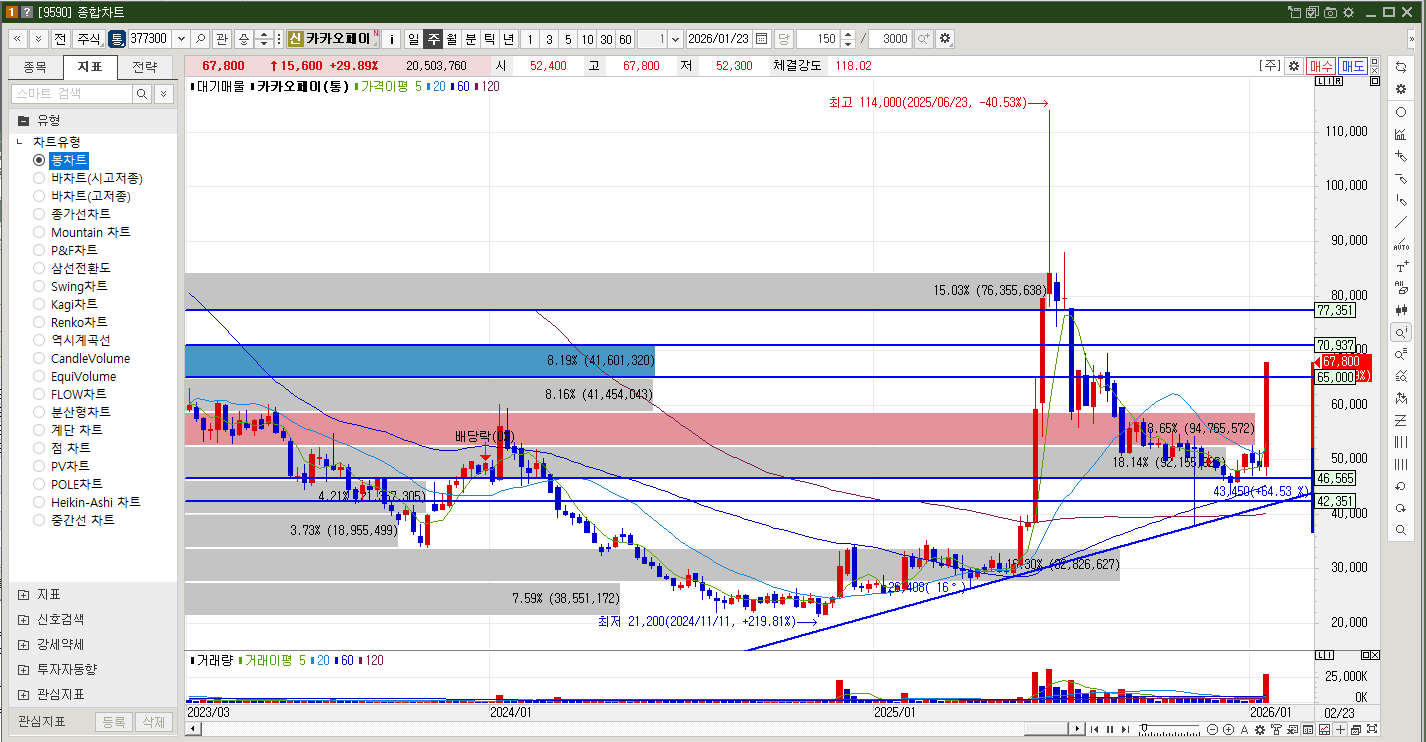Click the pause playback button

(x=1109, y=730)
